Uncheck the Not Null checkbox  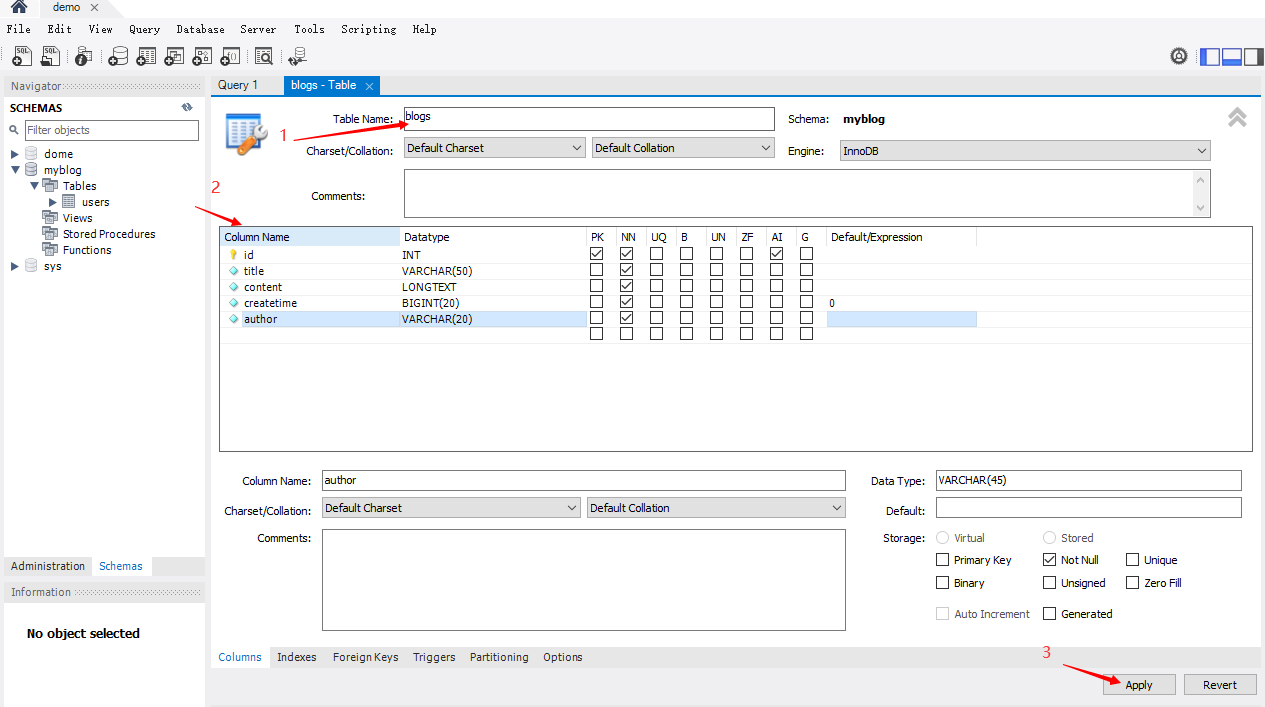[x=1050, y=560]
